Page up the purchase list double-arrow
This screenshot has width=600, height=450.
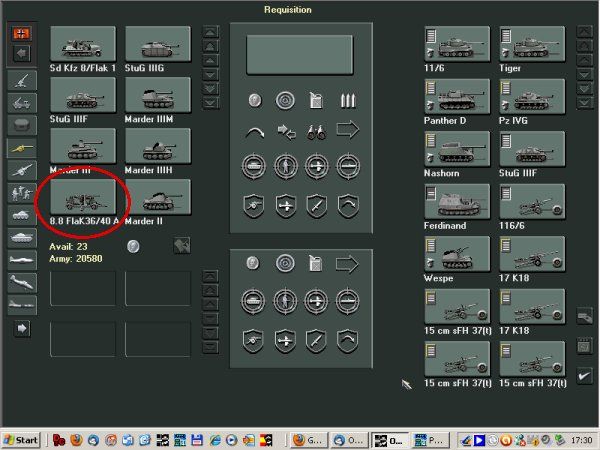(x=210, y=46)
